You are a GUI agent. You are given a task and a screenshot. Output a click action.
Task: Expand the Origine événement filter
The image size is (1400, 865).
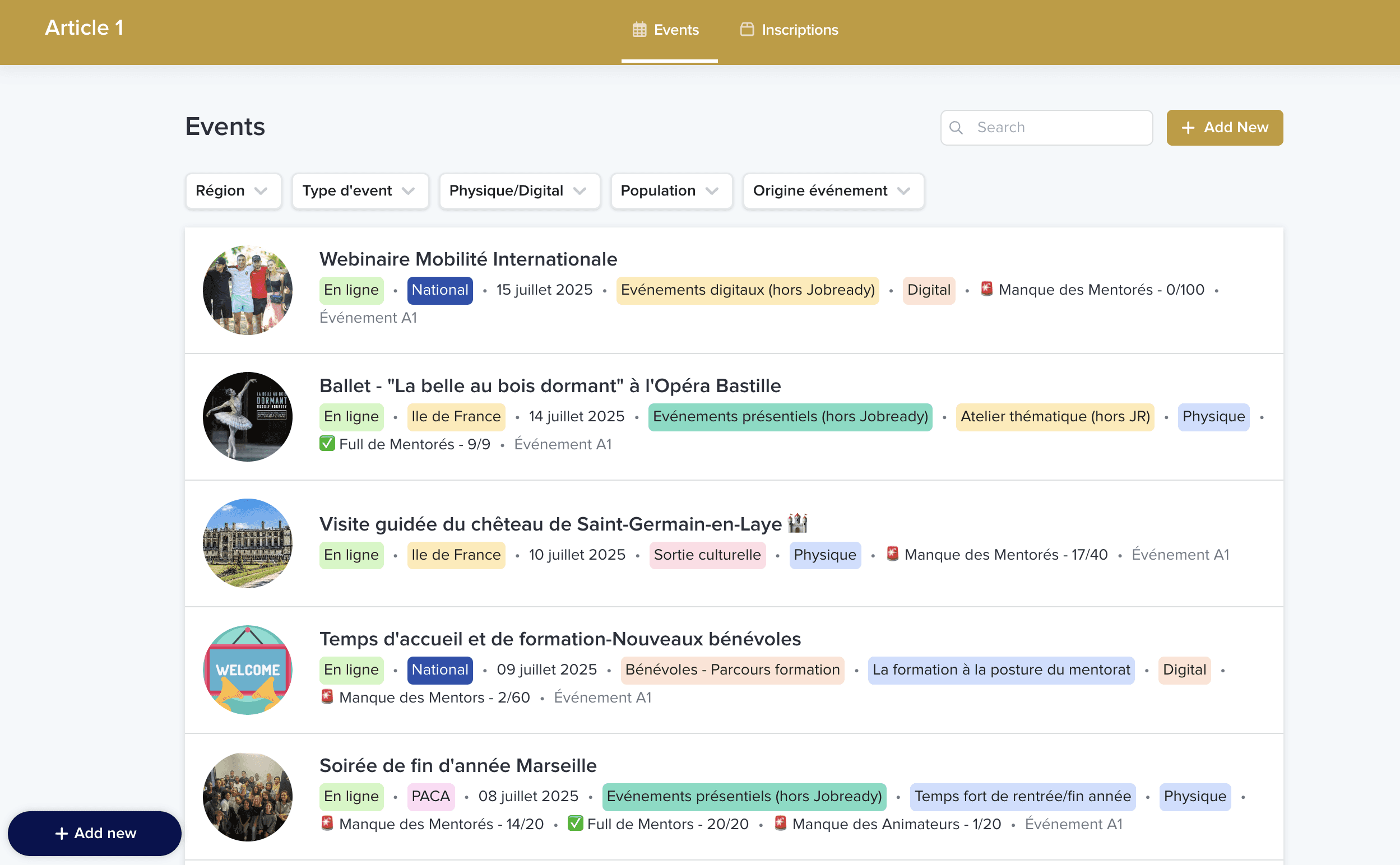point(833,190)
